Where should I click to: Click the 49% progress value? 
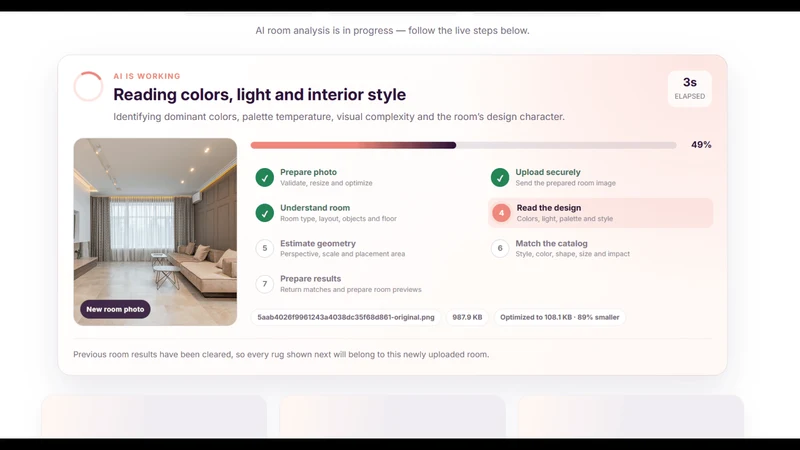click(x=701, y=145)
